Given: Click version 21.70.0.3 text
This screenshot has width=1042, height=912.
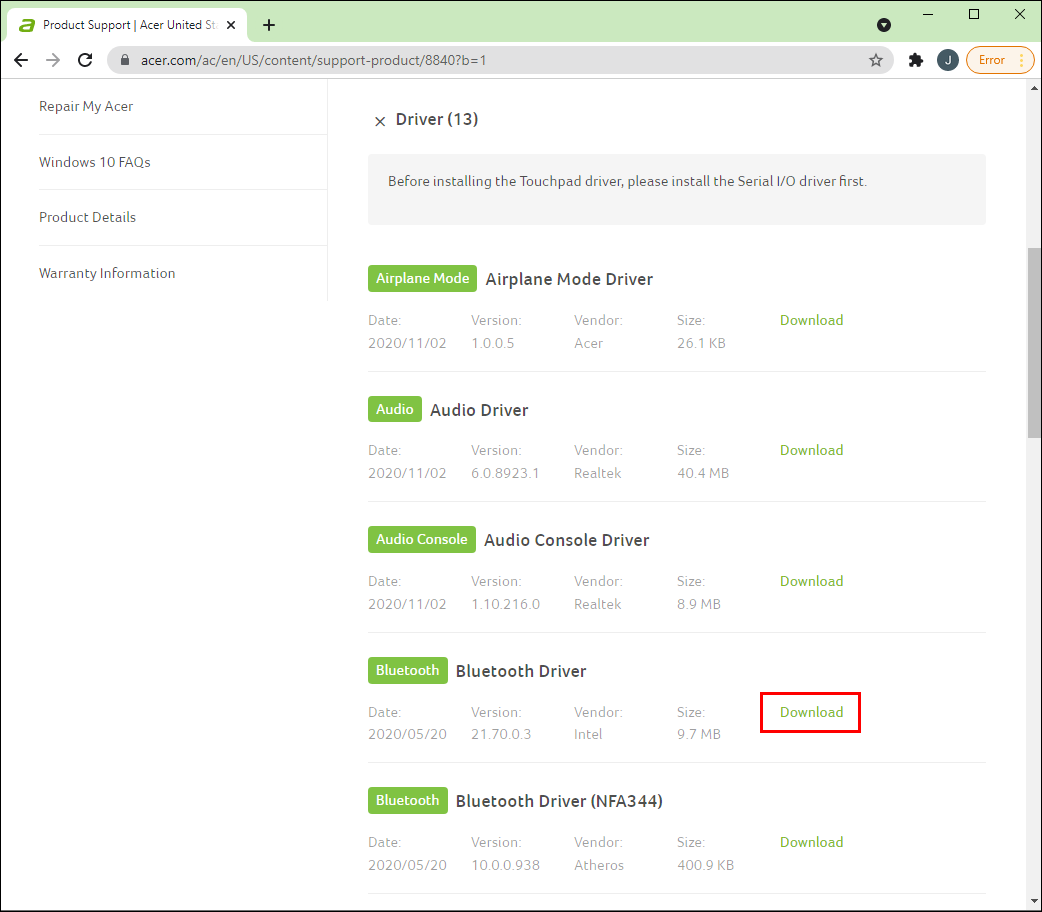Looking at the screenshot, I should coord(501,735).
